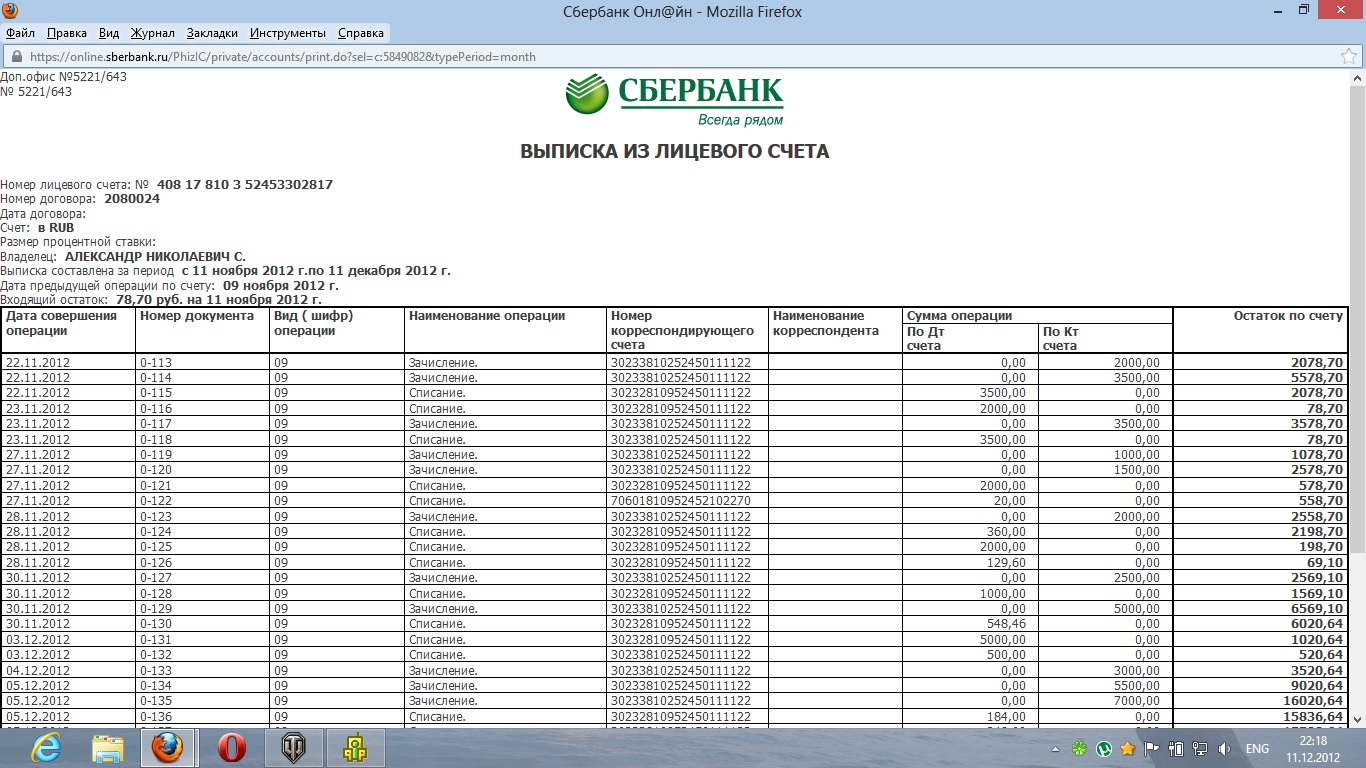Click the debit amount 20,00
Image resolution: width=1366 pixels, height=768 pixels.
pyautogui.click(x=1010, y=501)
